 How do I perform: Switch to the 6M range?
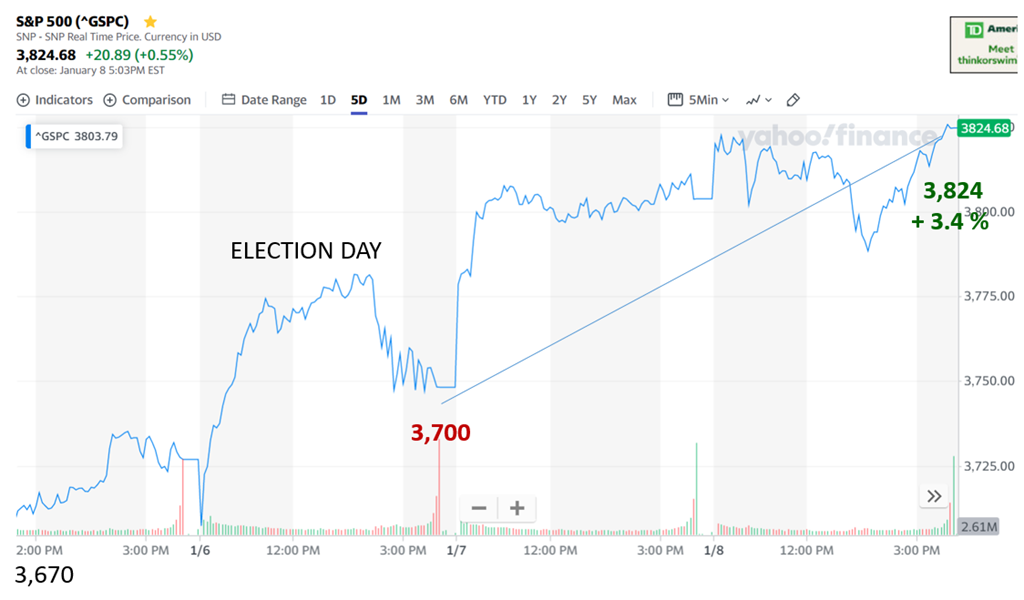tap(458, 100)
